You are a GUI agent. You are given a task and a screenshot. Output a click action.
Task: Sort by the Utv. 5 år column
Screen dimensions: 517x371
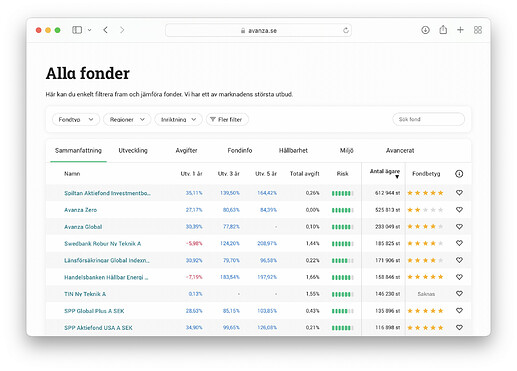pyautogui.click(x=266, y=174)
